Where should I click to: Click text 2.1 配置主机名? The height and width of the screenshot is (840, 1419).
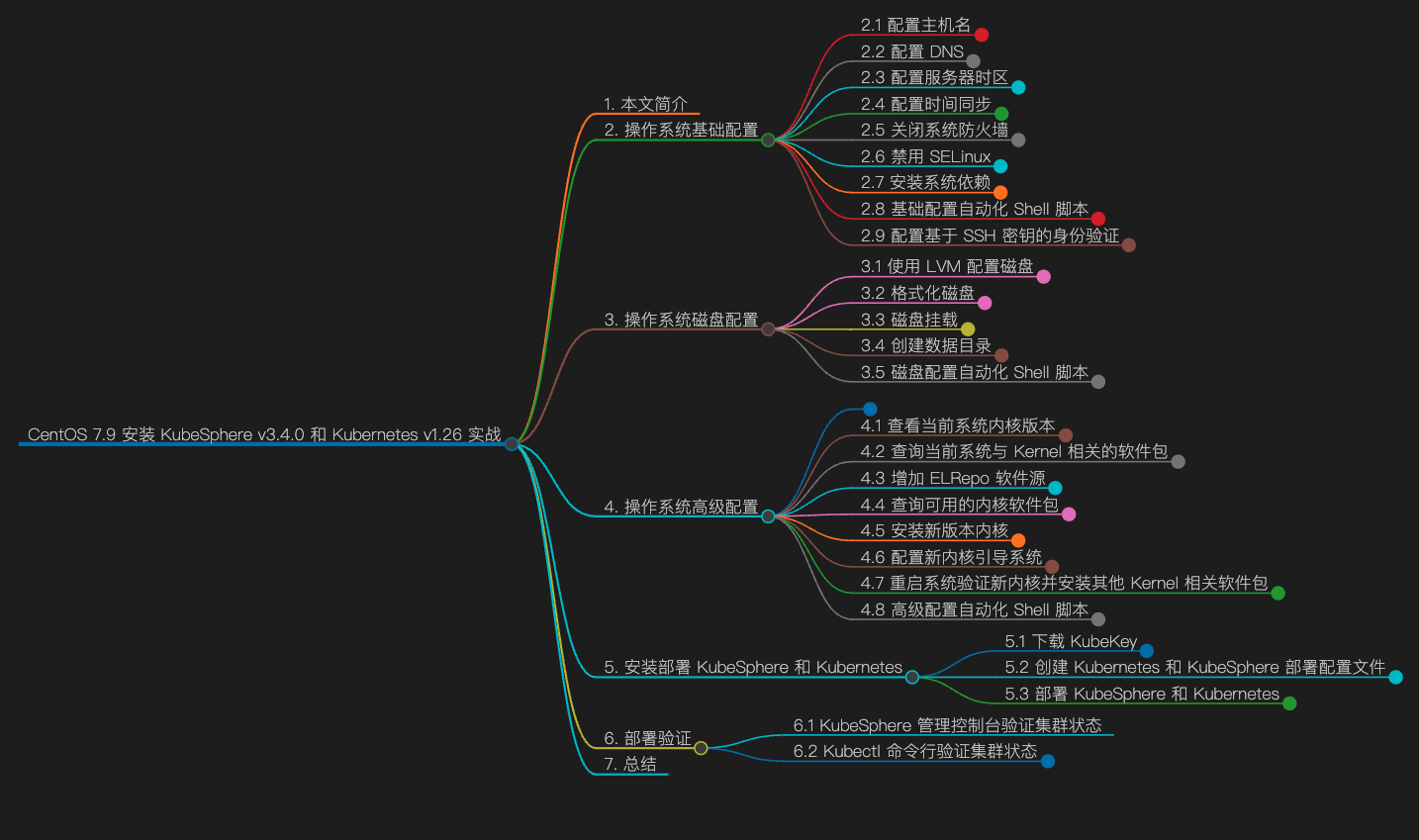(x=915, y=25)
